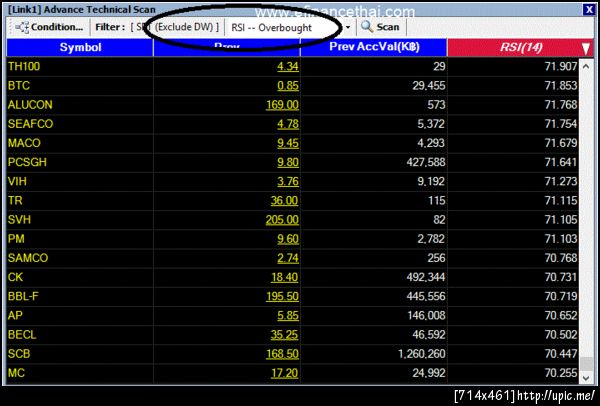The width and height of the screenshot is (600, 406).
Task: Close the Advance Technical Scan window
Action: pyautogui.click(x=589, y=9)
